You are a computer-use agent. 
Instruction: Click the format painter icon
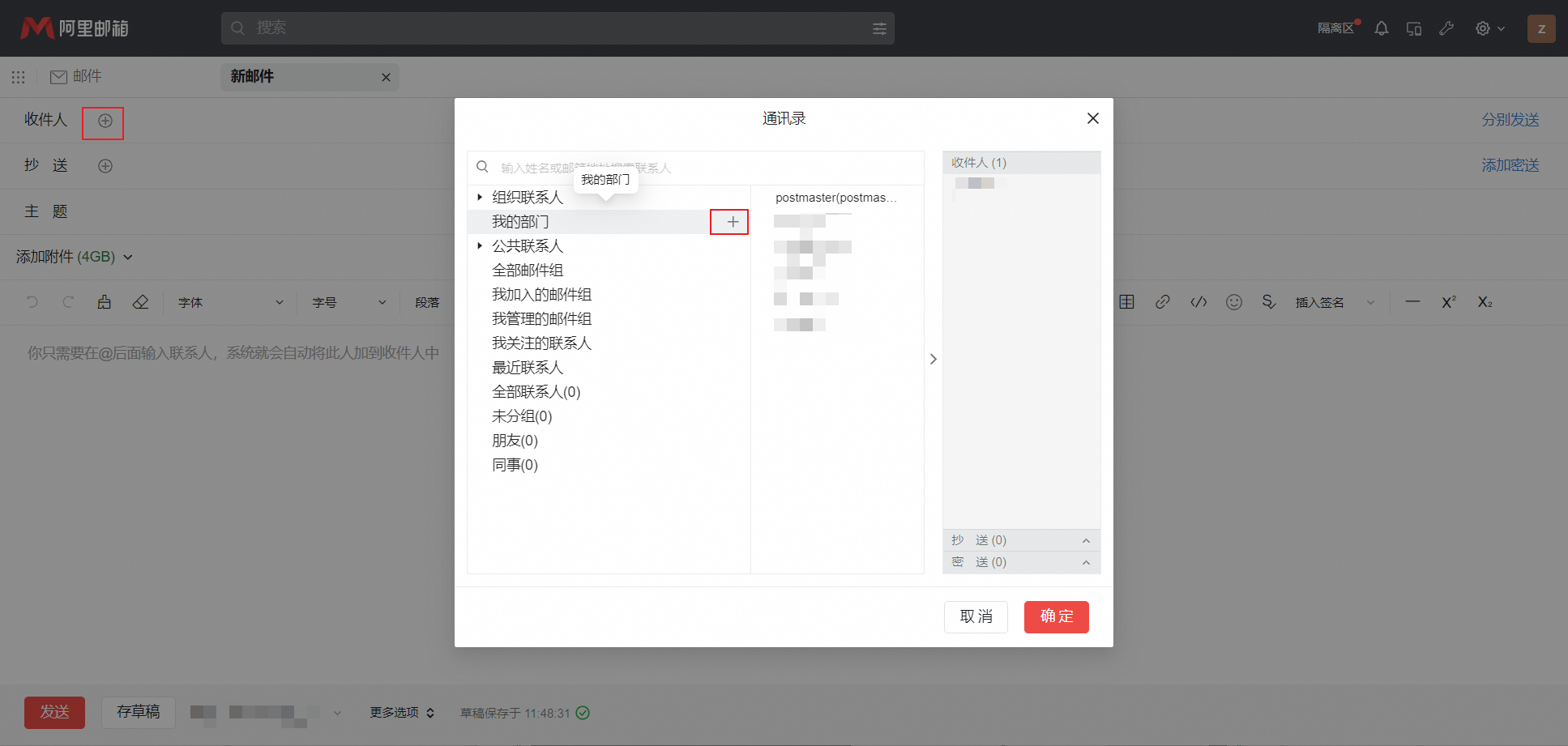[x=104, y=301]
